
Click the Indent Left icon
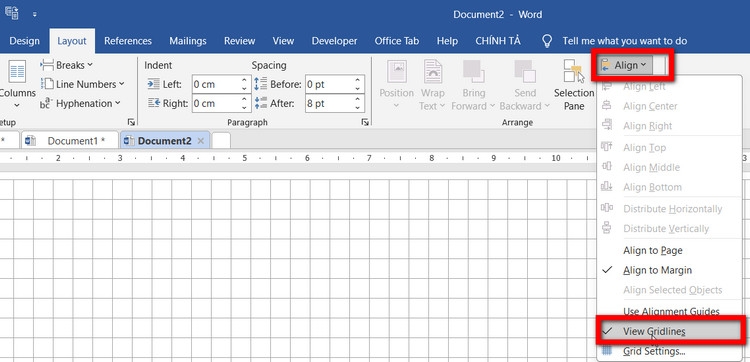(x=154, y=84)
